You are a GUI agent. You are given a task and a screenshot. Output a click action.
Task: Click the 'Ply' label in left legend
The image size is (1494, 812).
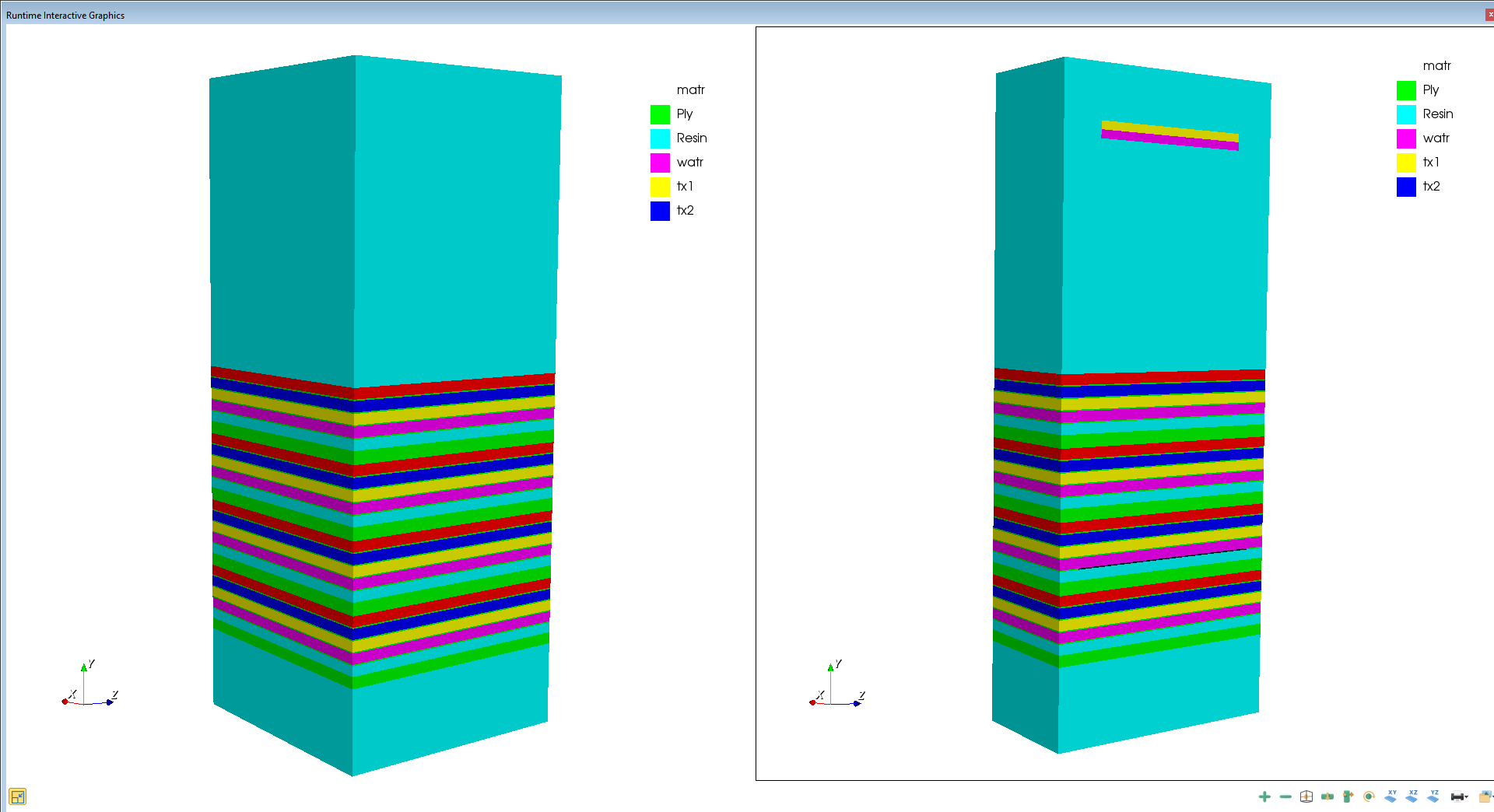(685, 114)
